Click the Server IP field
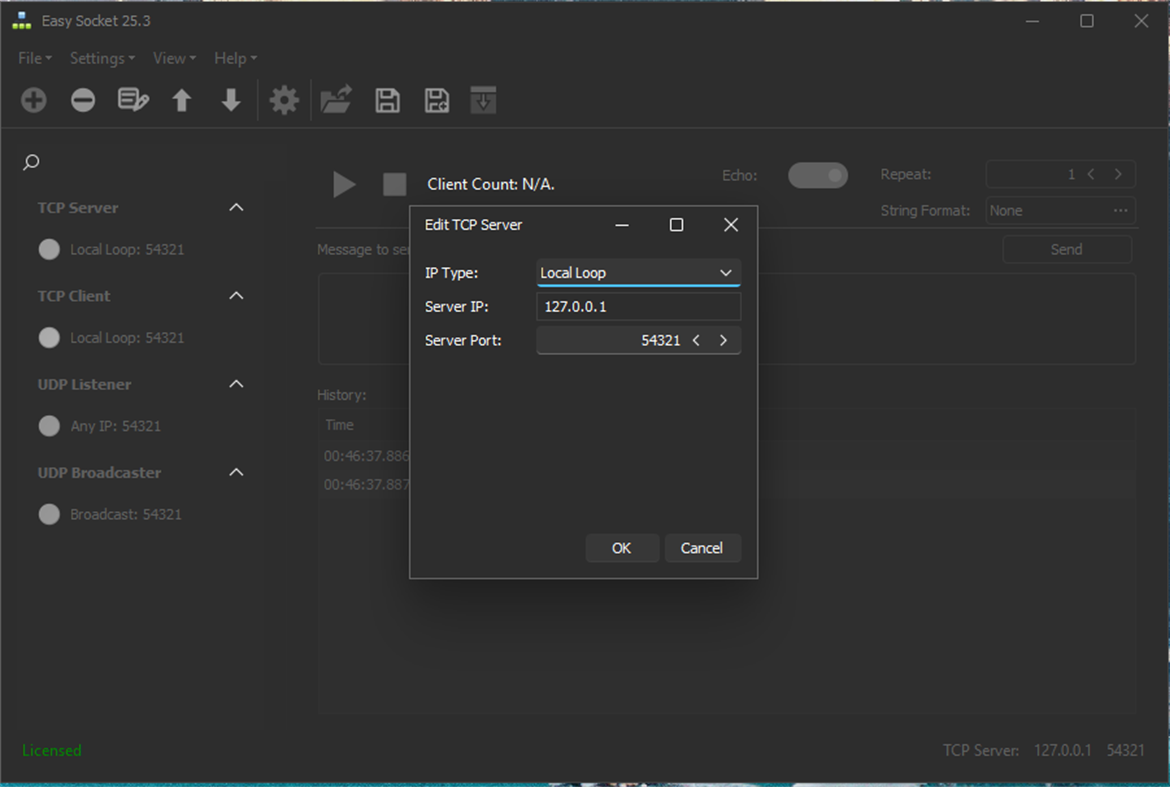1170x787 pixels. (639, 307)
